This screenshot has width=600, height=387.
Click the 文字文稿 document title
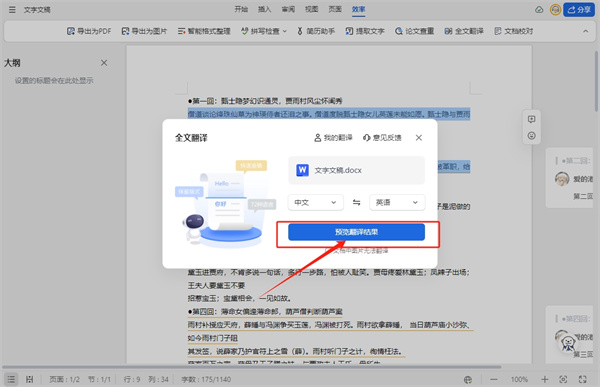[x=37, y=10]
